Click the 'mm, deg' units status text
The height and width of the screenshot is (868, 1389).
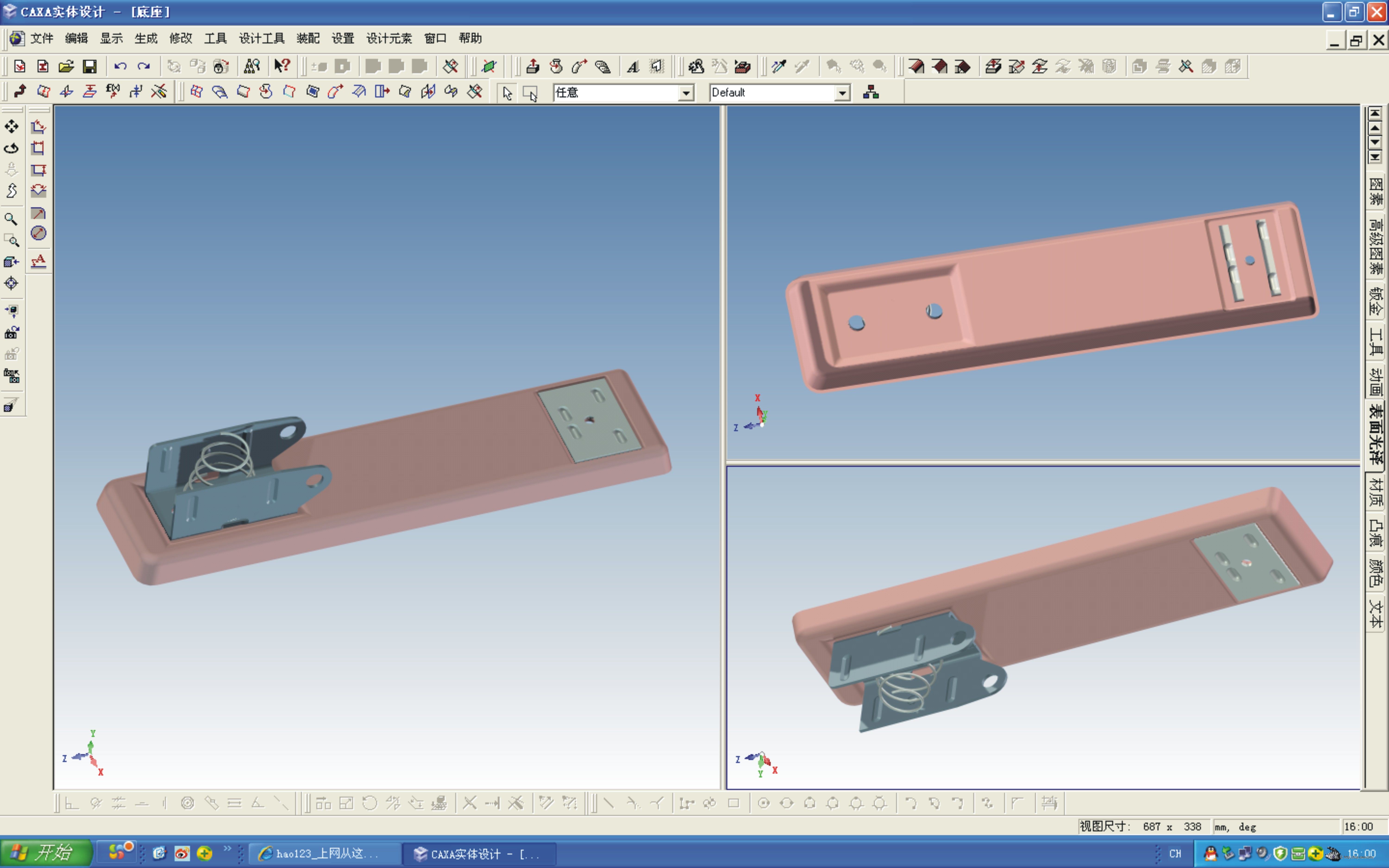click(x=1235, y=827)
